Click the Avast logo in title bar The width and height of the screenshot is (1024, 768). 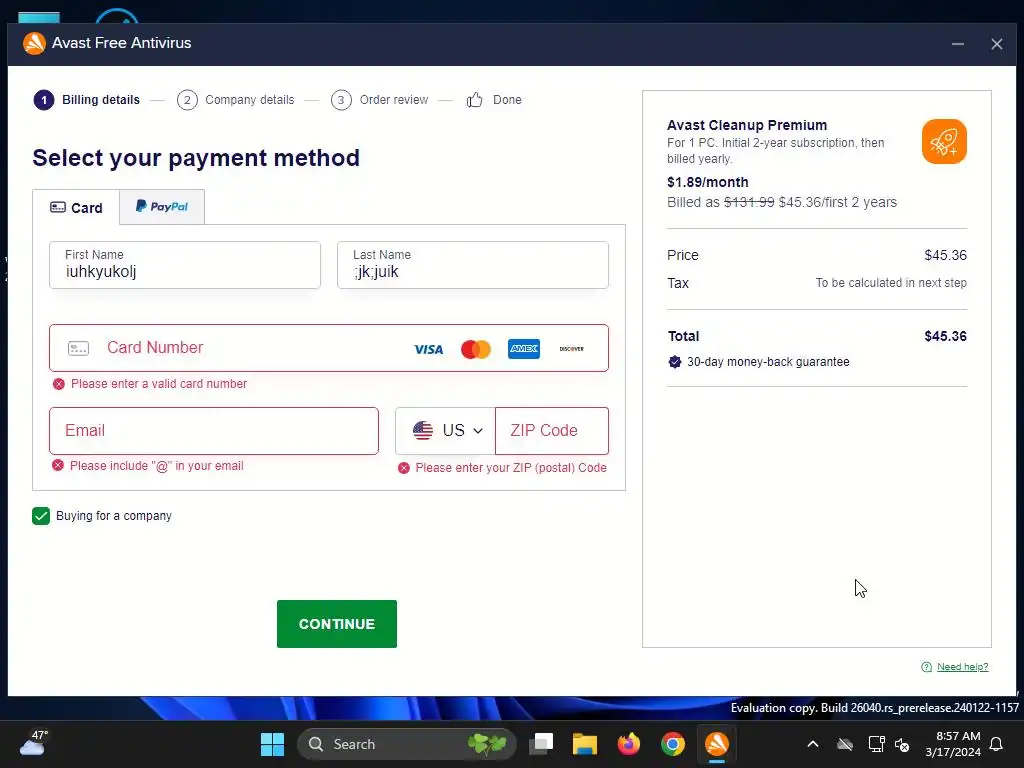(34, 43)
